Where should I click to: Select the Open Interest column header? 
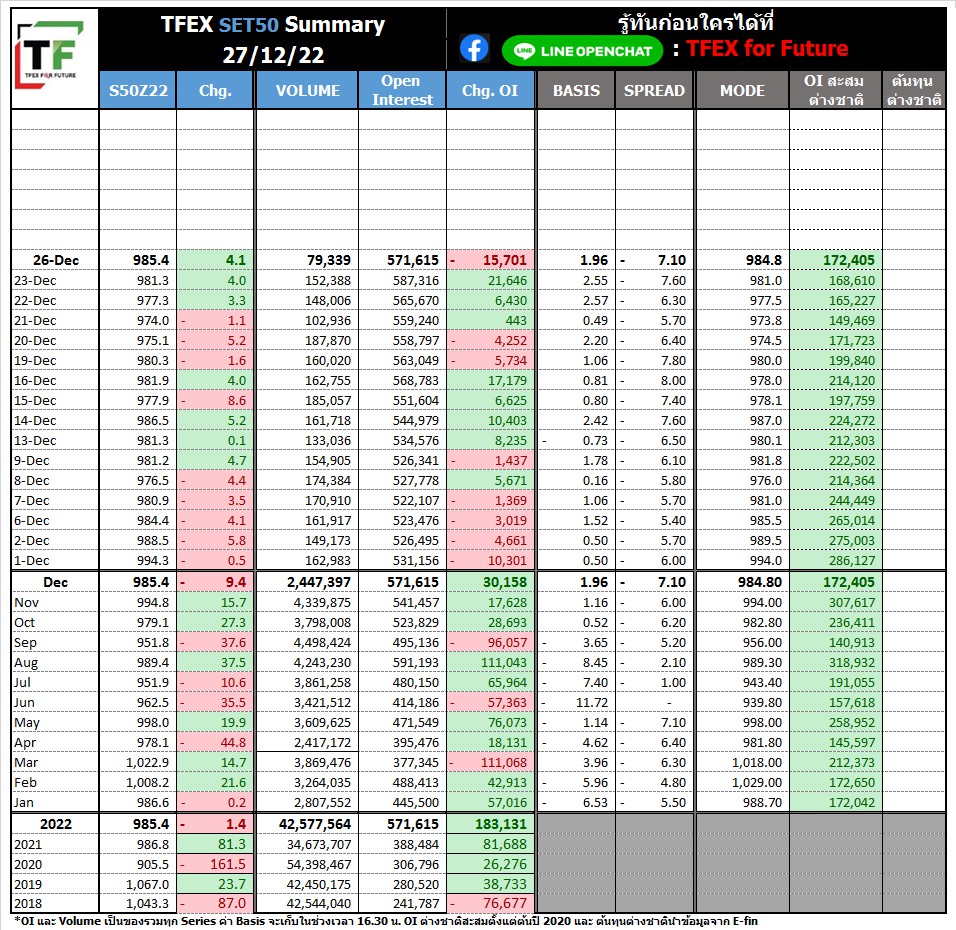pos(402,90)
